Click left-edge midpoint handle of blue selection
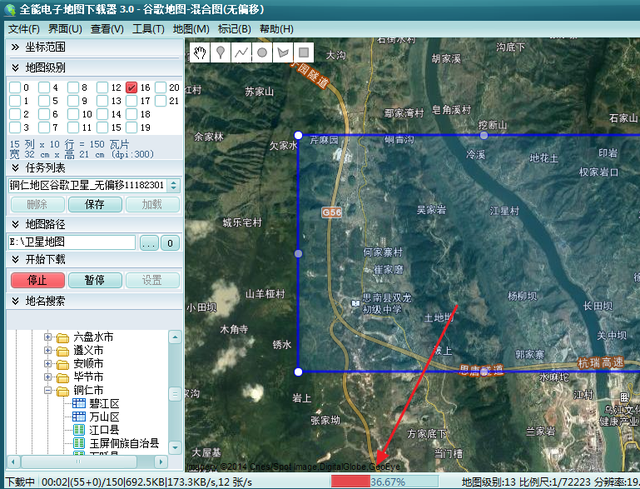The width and height of the screenshot is (640, 489). [x=298, y=253]
